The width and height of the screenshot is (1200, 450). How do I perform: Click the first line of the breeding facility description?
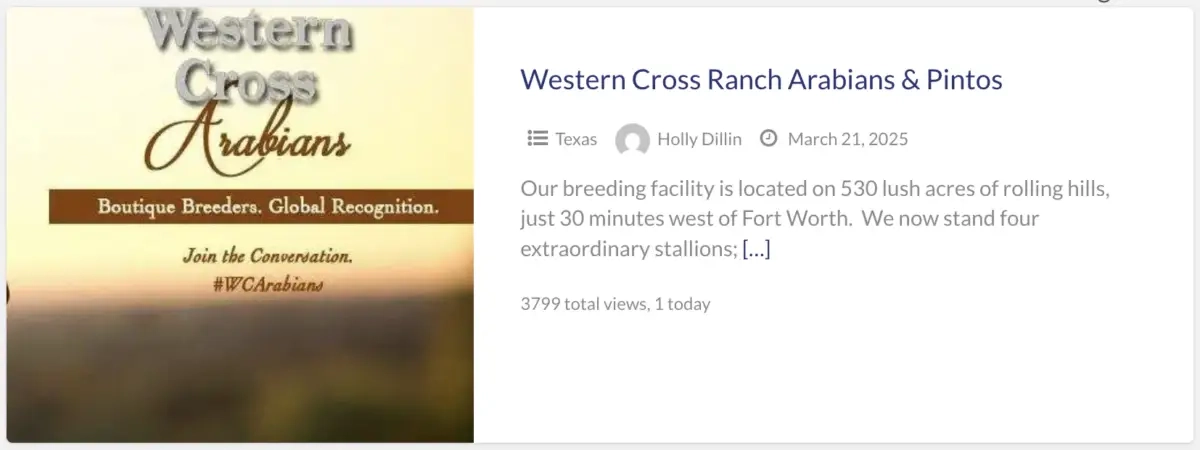[816, 189]
